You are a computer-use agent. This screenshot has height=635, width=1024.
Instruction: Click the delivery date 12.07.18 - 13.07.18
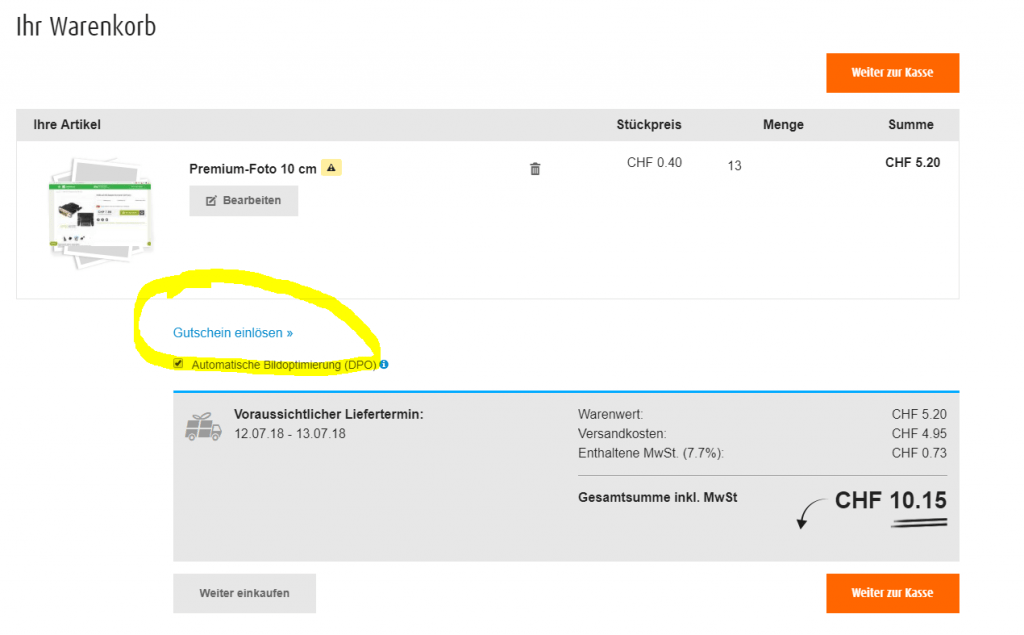tap(290, 434)
